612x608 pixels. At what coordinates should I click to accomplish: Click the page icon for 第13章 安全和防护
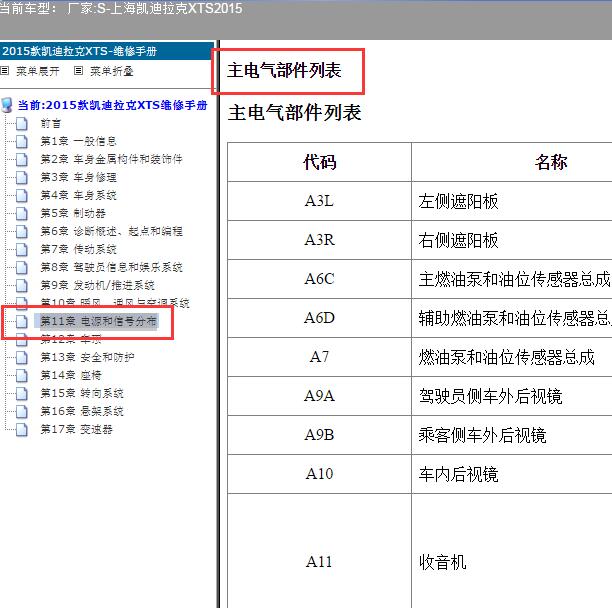point(22,357)
